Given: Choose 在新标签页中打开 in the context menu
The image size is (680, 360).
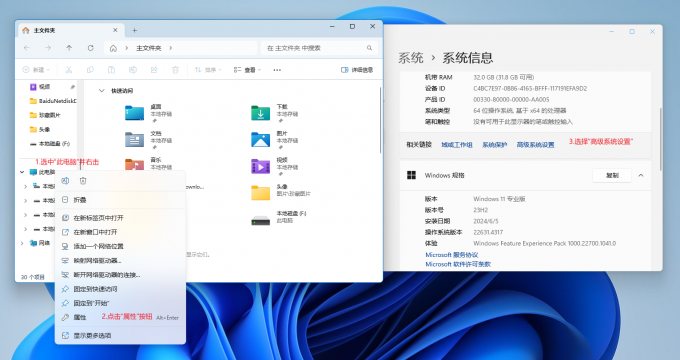Looking at the screenshot, I should (120, 218).
